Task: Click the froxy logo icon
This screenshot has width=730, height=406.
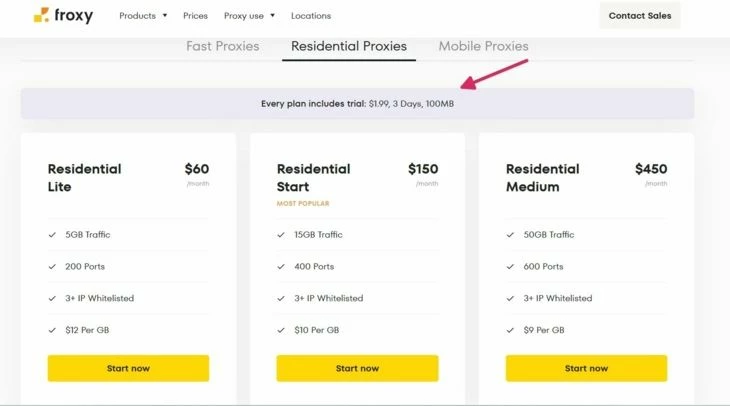Action: [x=41, y=15]
